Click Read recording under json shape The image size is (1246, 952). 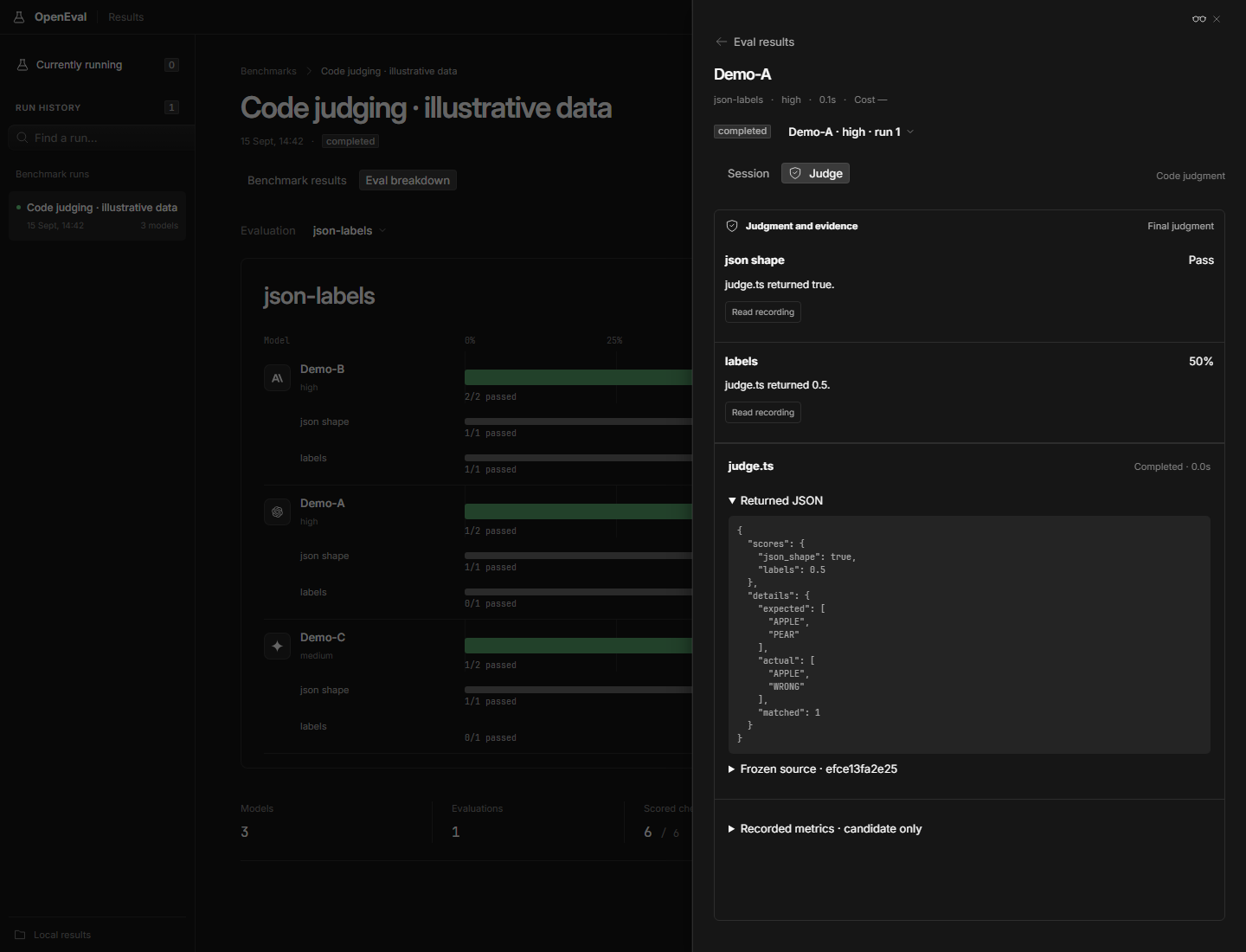[x=763, y=312]
